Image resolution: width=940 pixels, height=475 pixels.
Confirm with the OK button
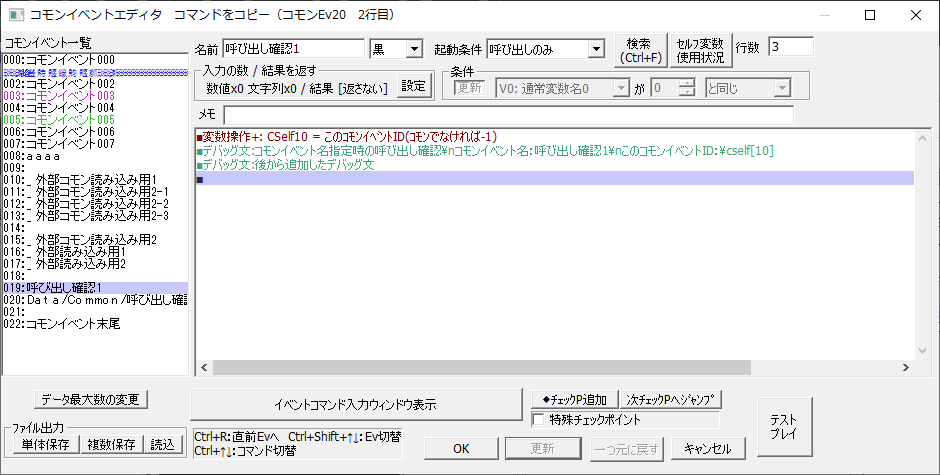(x=461, y=449)
